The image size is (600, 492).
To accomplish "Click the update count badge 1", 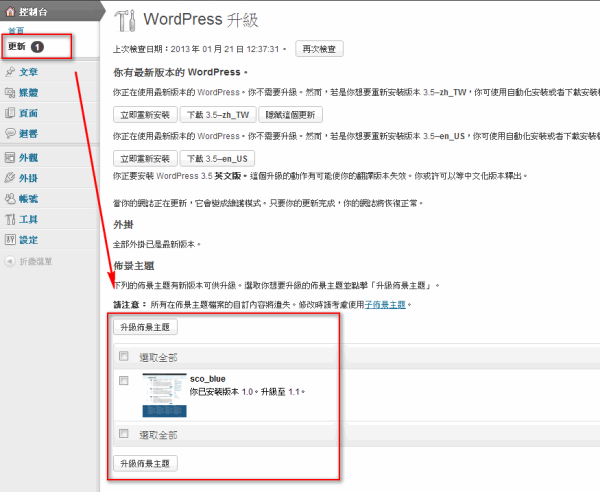I will [37, 47].
